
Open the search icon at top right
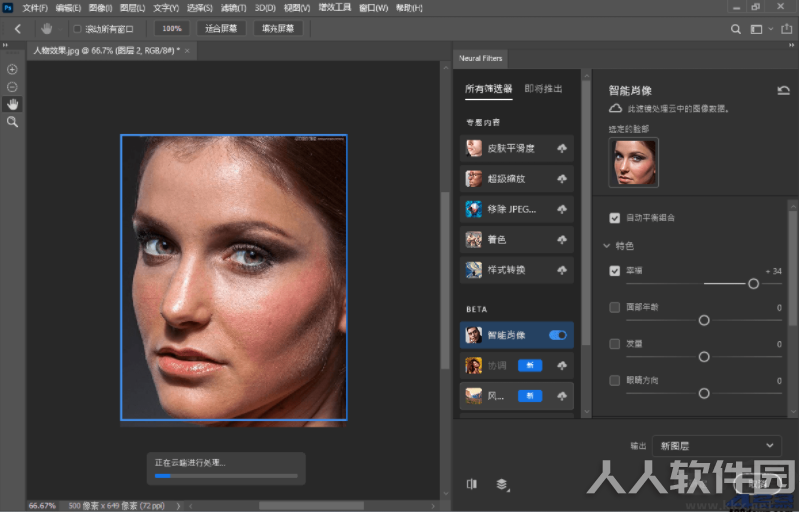pyautogui.click(x=736, y=30)
